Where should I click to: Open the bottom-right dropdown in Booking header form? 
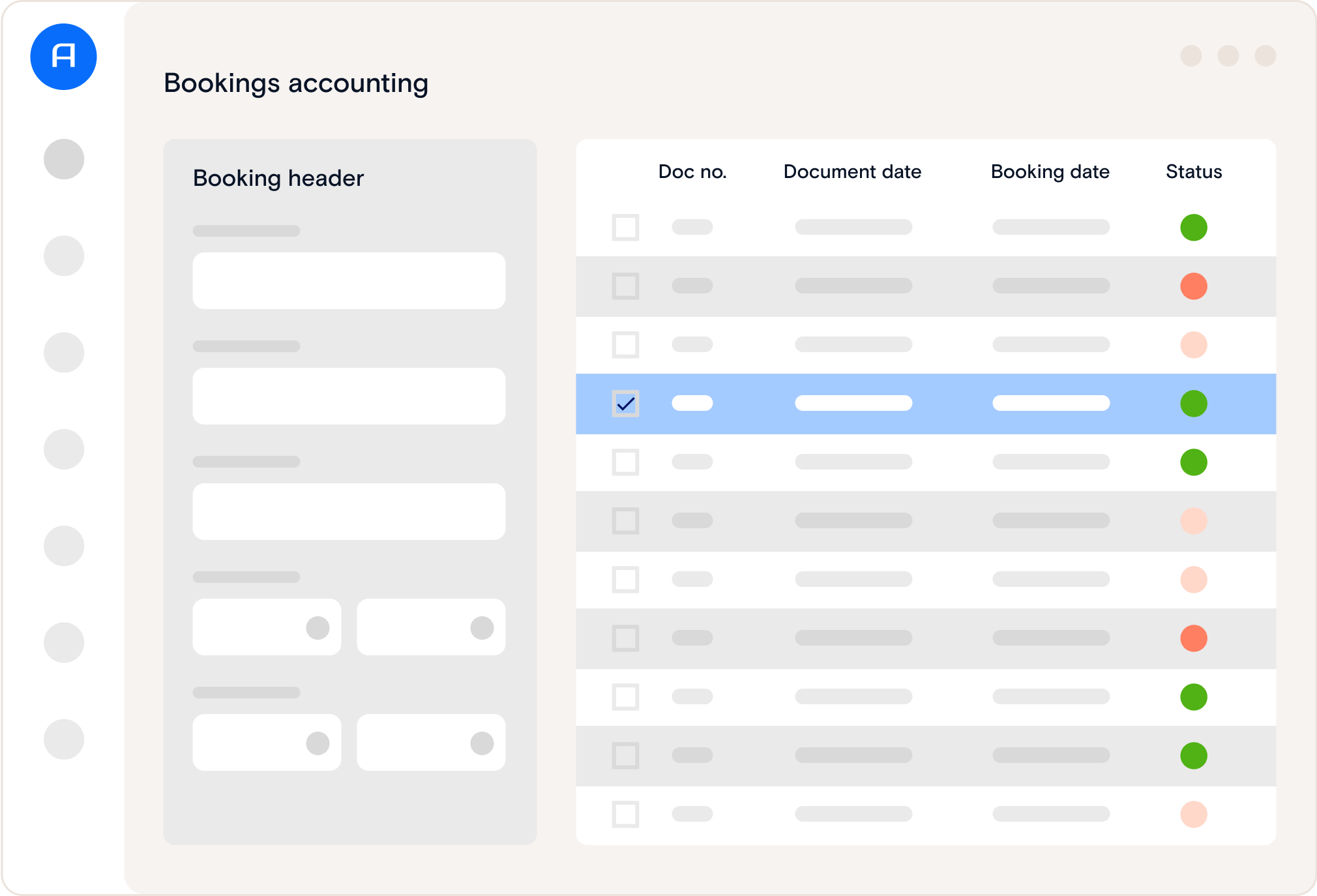click(x=430, y=741)
